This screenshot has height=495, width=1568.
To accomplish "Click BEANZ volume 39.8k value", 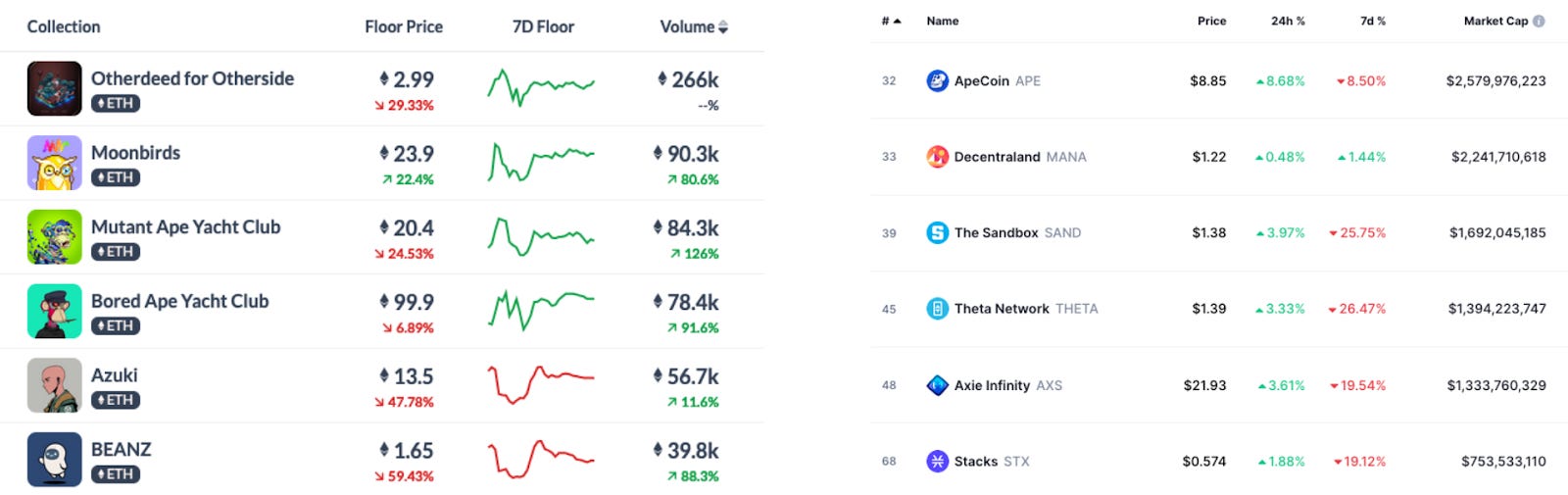I will (x=686, y=451).
